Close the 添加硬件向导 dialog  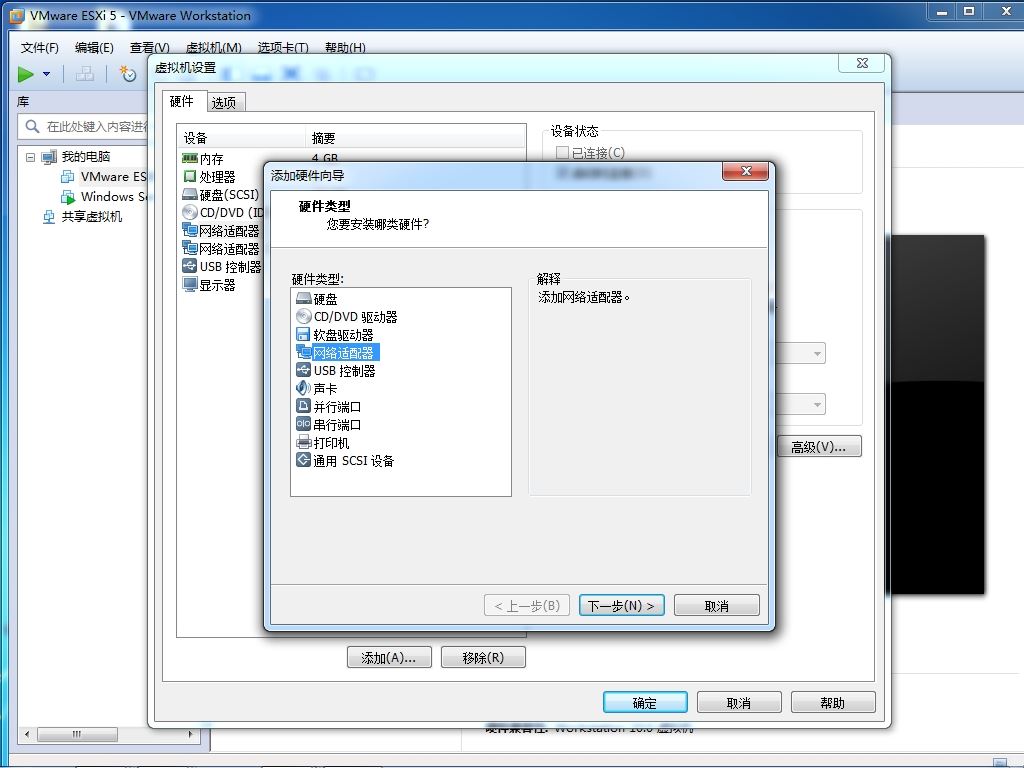click(745, 171)
